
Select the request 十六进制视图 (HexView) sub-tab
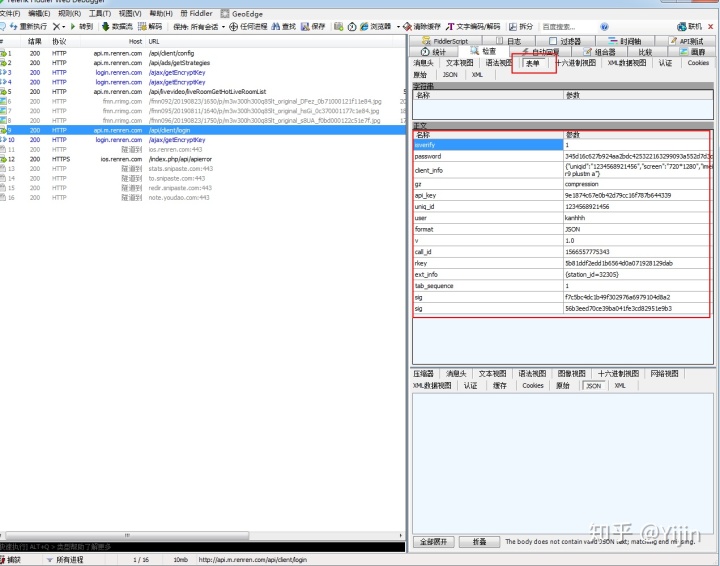click(x=576, y=63)
